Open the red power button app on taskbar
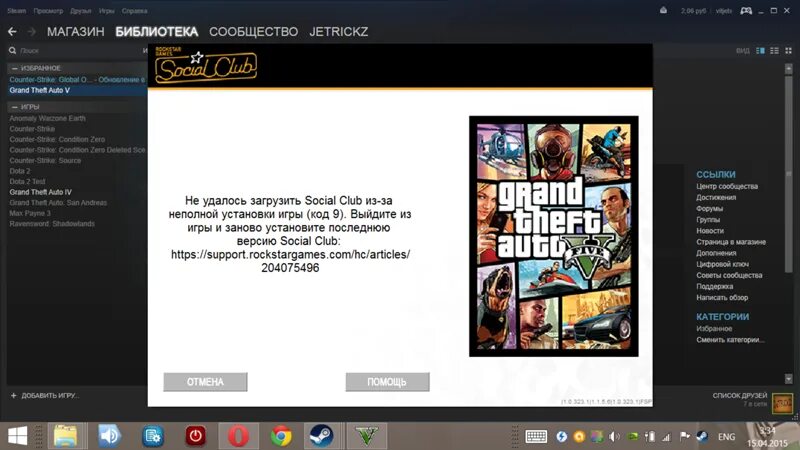The image size is (800, 450). tap(195, 436)
